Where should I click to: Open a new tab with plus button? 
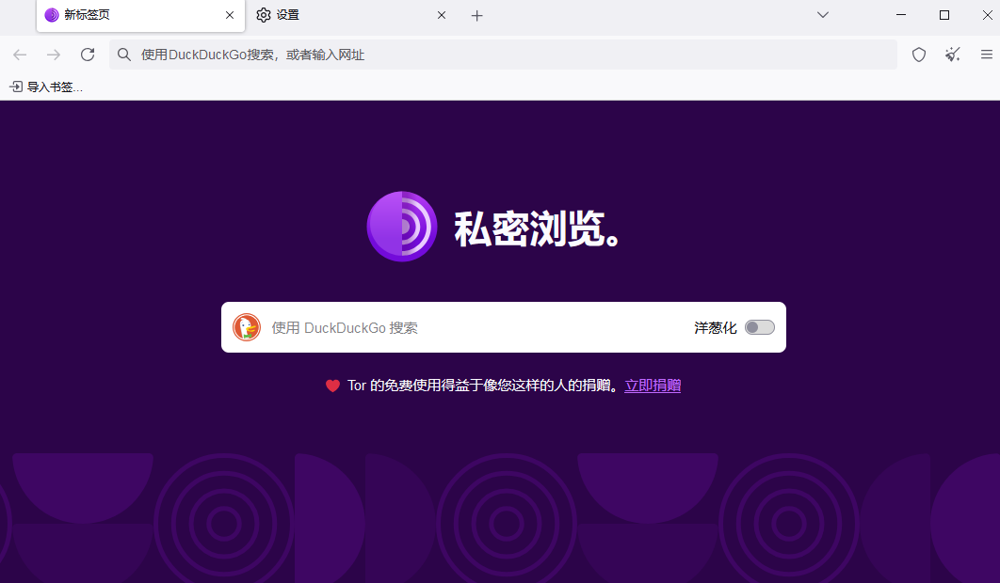click(x=477, y=15)
